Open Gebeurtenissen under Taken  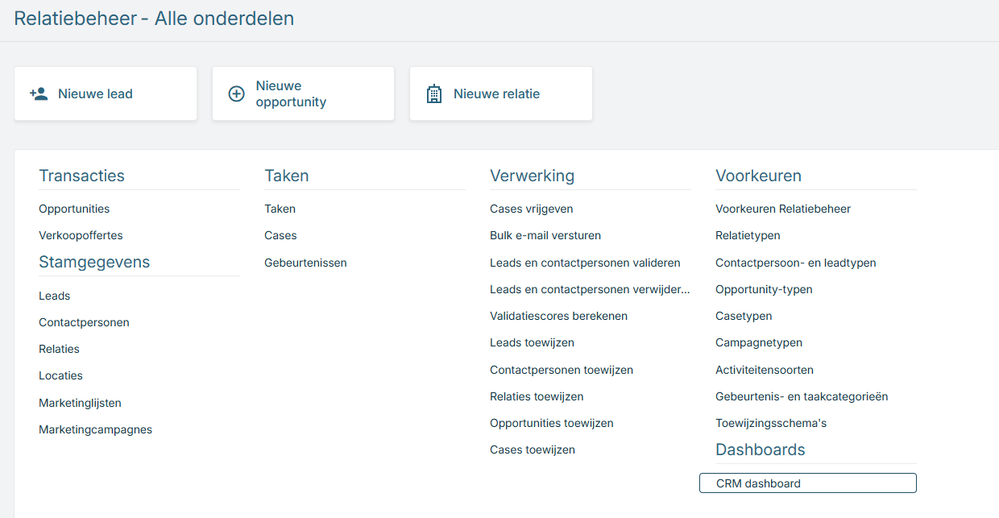[305, 263]
